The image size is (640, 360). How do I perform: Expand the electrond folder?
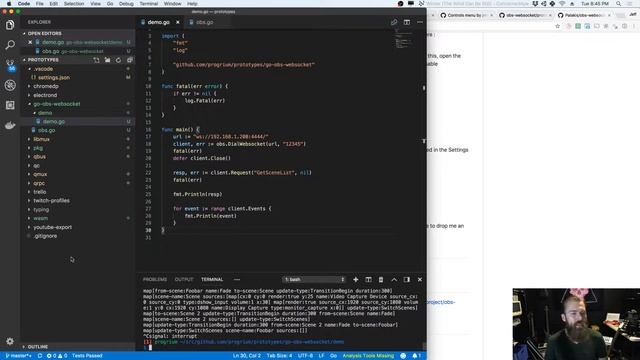point(45,95)
